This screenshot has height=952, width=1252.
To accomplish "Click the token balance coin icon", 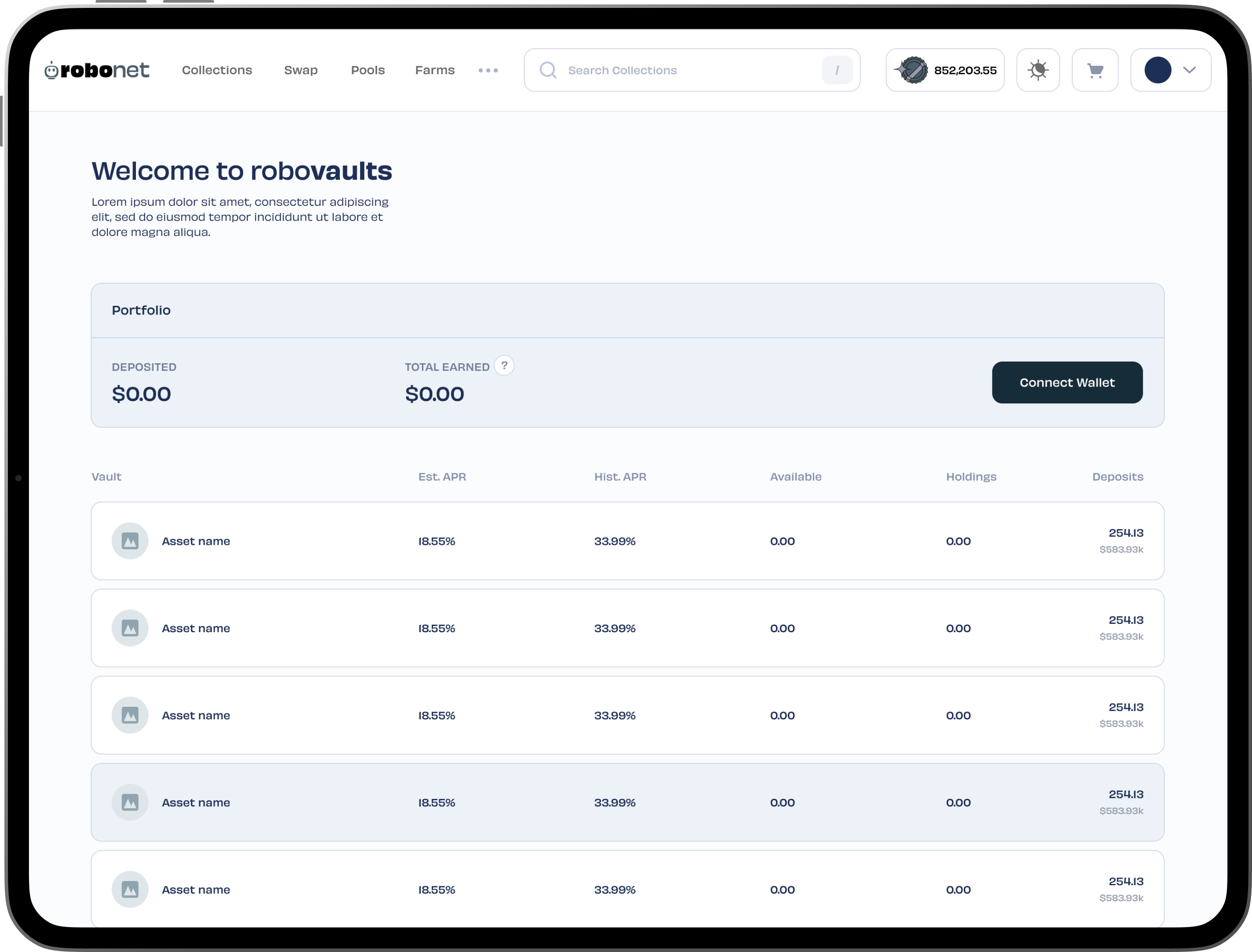I will click(x=912, y=70).
